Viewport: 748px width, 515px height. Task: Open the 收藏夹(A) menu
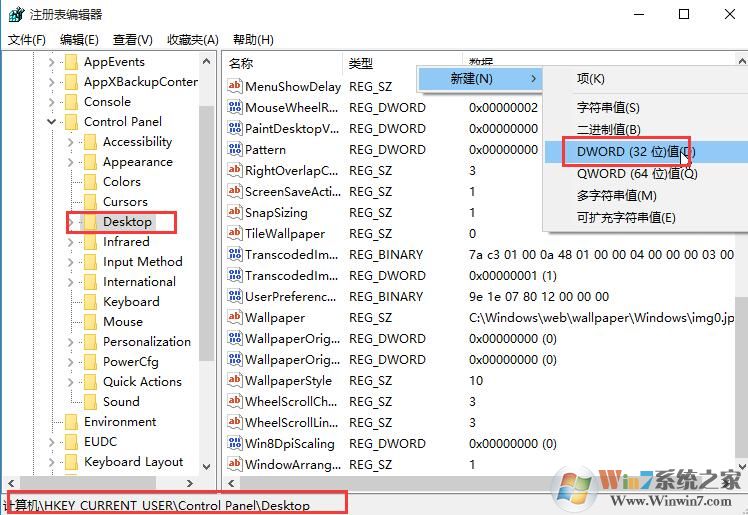click(193, 40)
